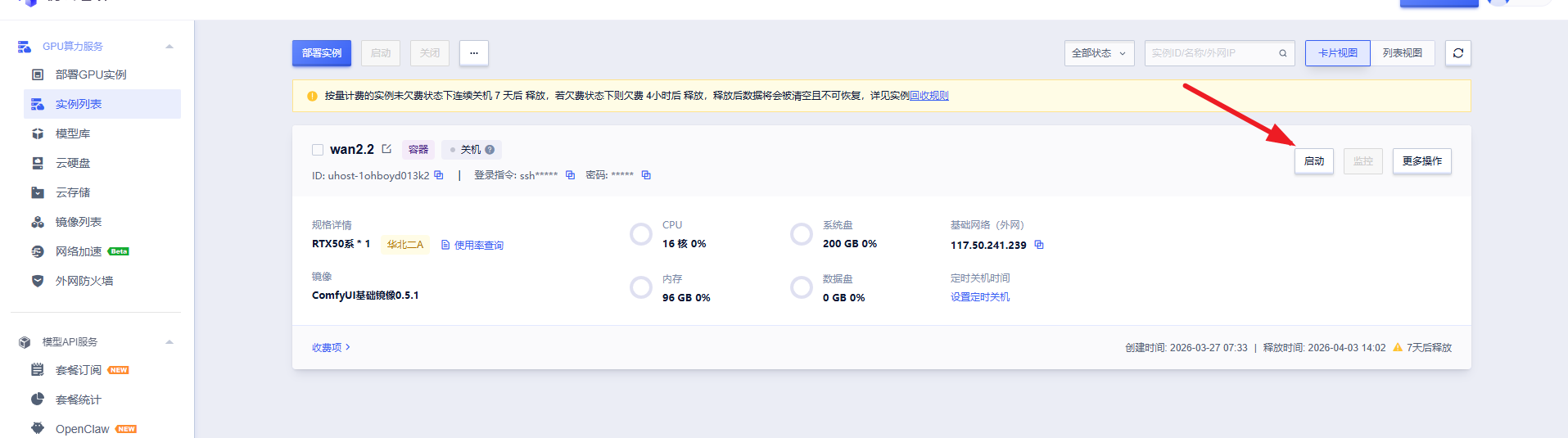Copy the instance ID uhost-1ohboyd013k2
Screen dimensions: 1568x438
pyautogui.click(x=439, y=175)
